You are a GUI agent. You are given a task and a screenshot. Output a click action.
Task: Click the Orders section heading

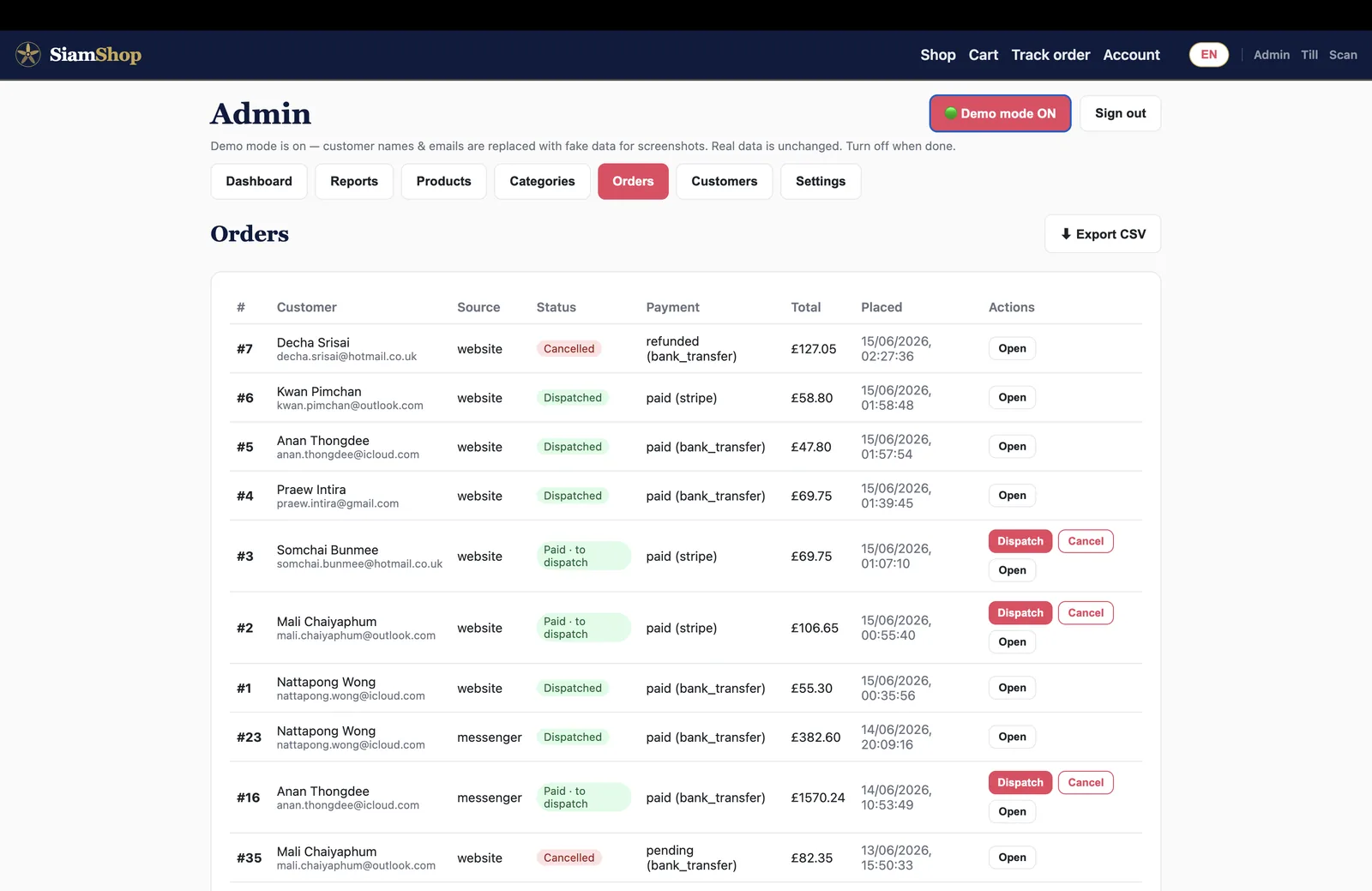(250, 233)
